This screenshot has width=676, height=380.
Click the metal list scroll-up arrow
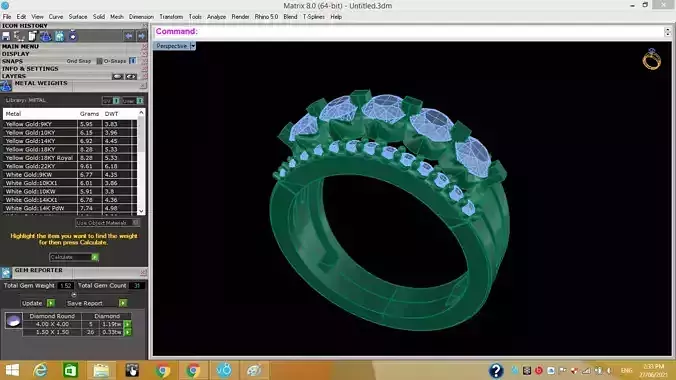tap(141, 113)
